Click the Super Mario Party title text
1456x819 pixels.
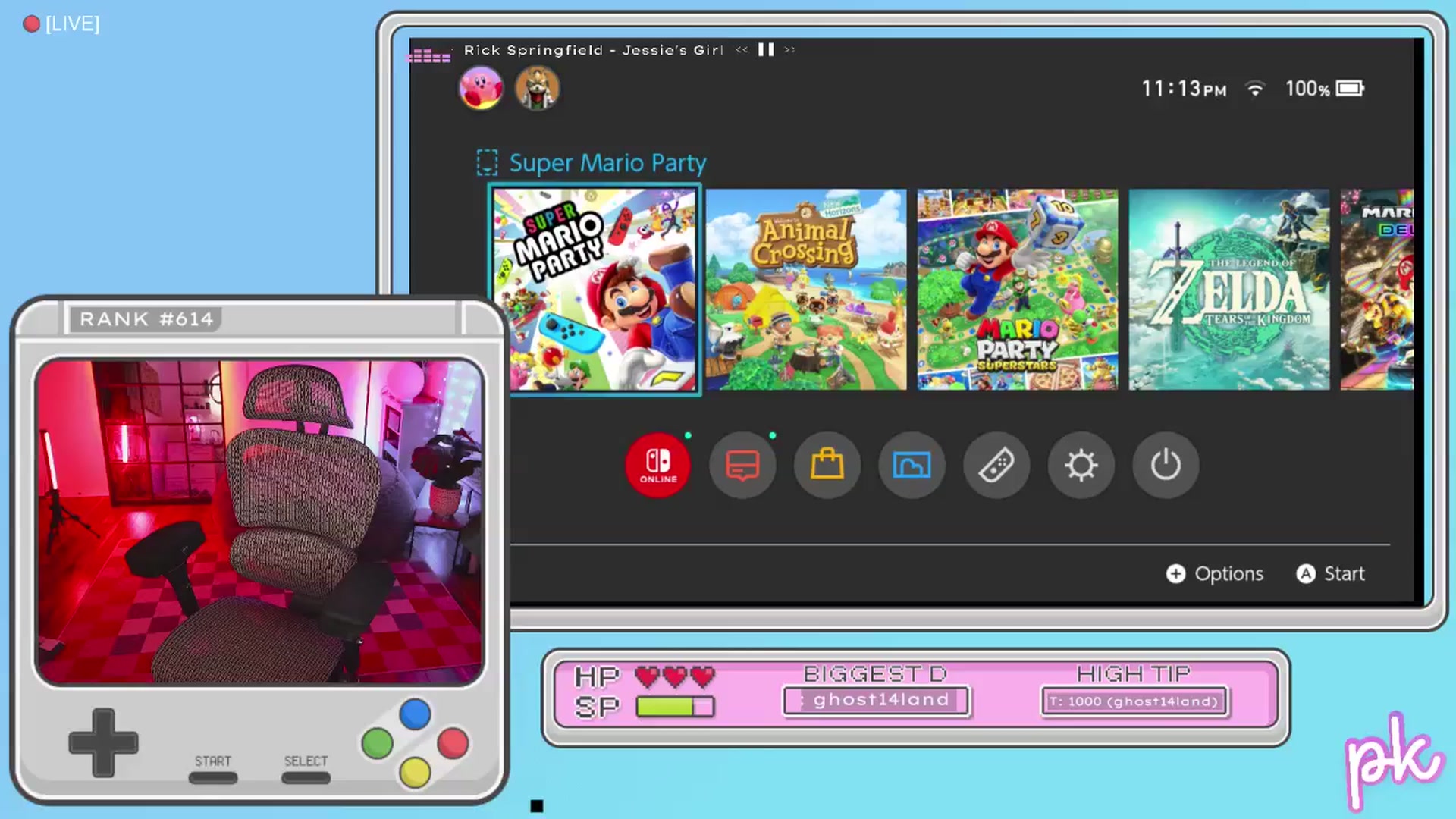(607, 163)
